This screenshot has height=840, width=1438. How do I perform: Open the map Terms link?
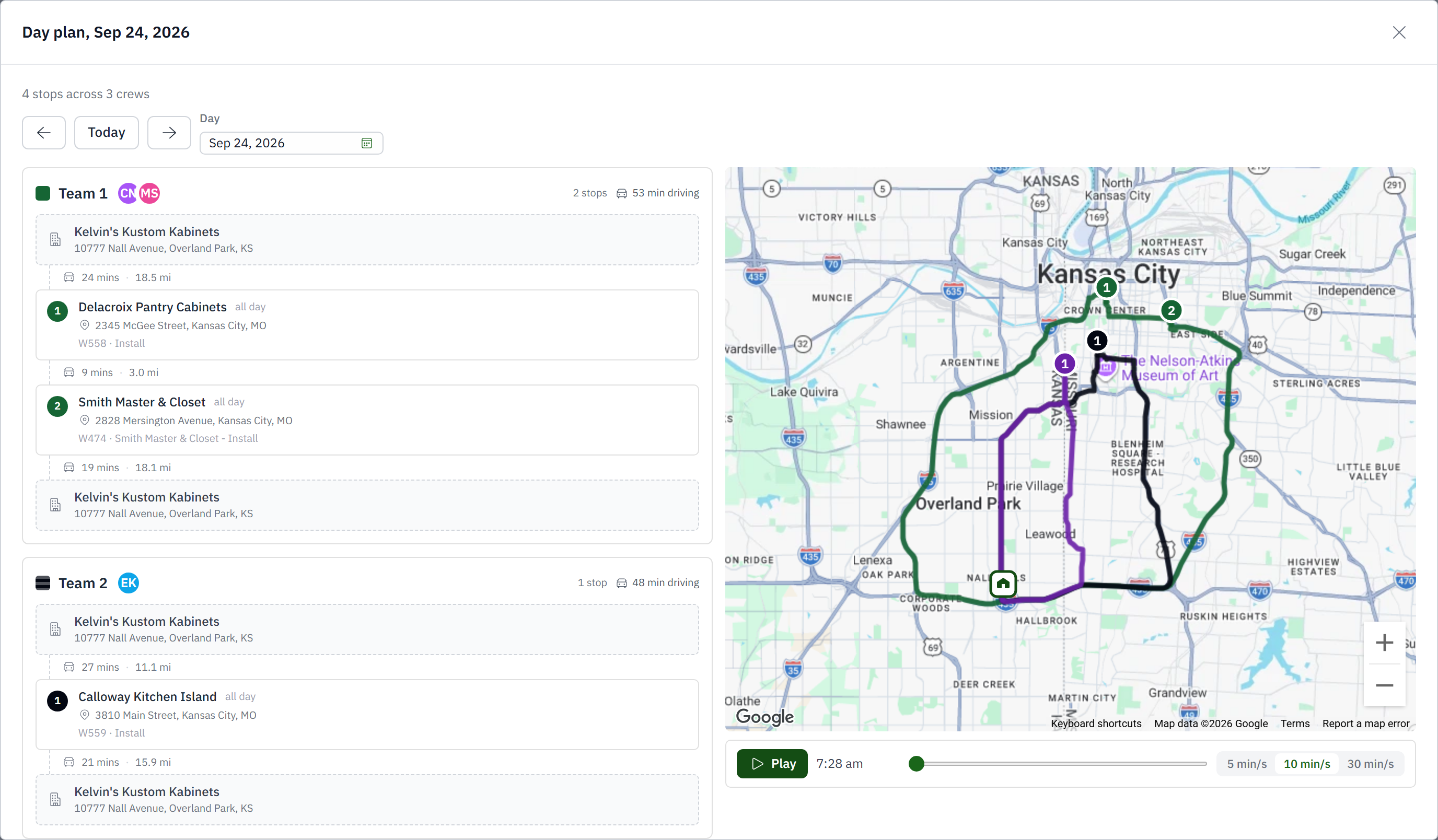pos(1295,724)
